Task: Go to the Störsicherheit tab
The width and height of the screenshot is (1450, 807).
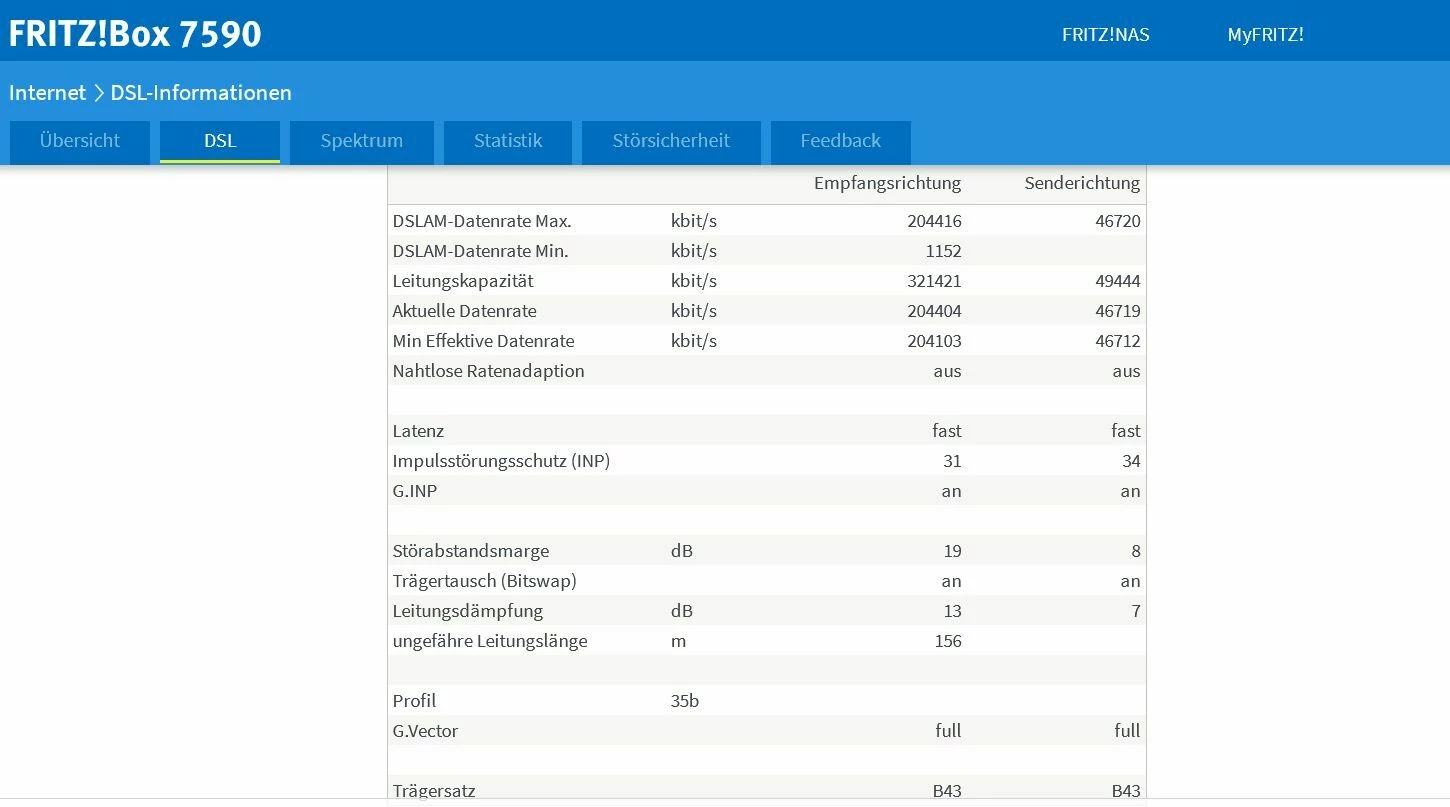Action: point(671,141)
